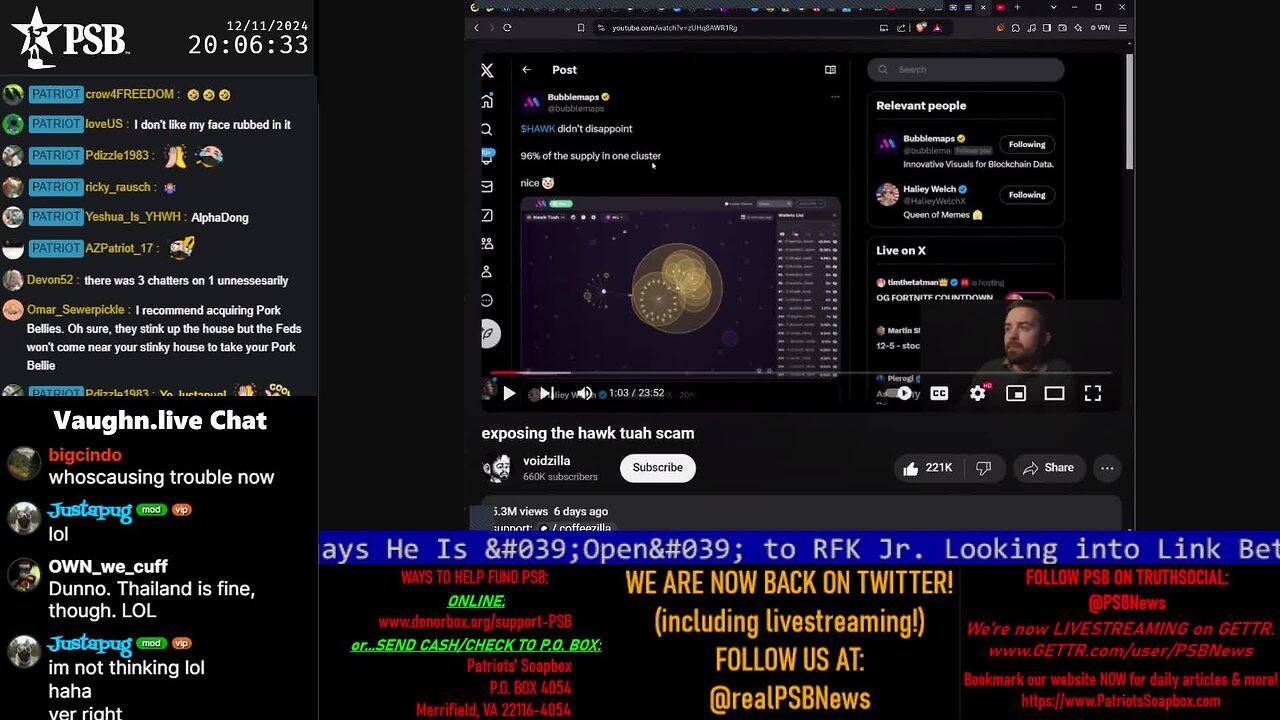Click the X logo in the video
Image resolution: width=1280 pixels, height=720 pixels.
487,70
